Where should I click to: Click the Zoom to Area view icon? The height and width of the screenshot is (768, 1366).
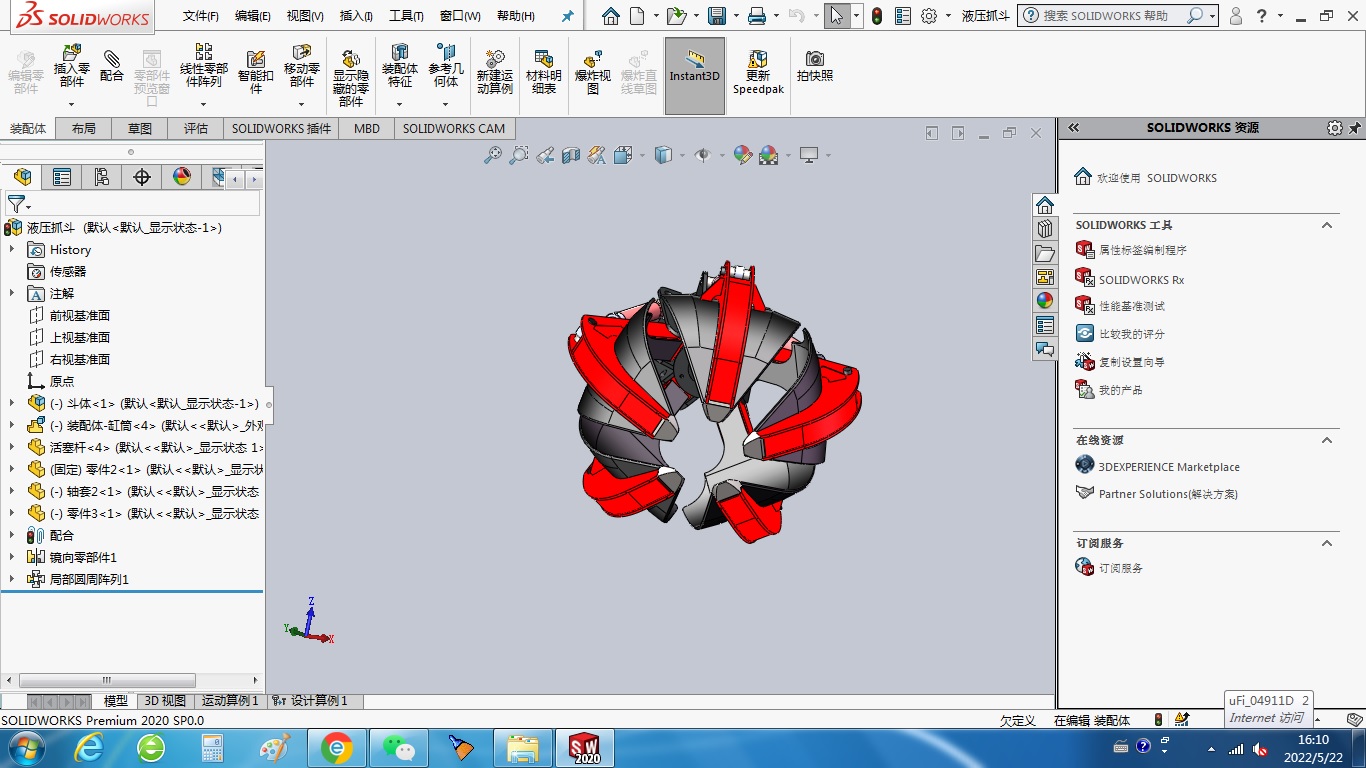tap(518, 155)
